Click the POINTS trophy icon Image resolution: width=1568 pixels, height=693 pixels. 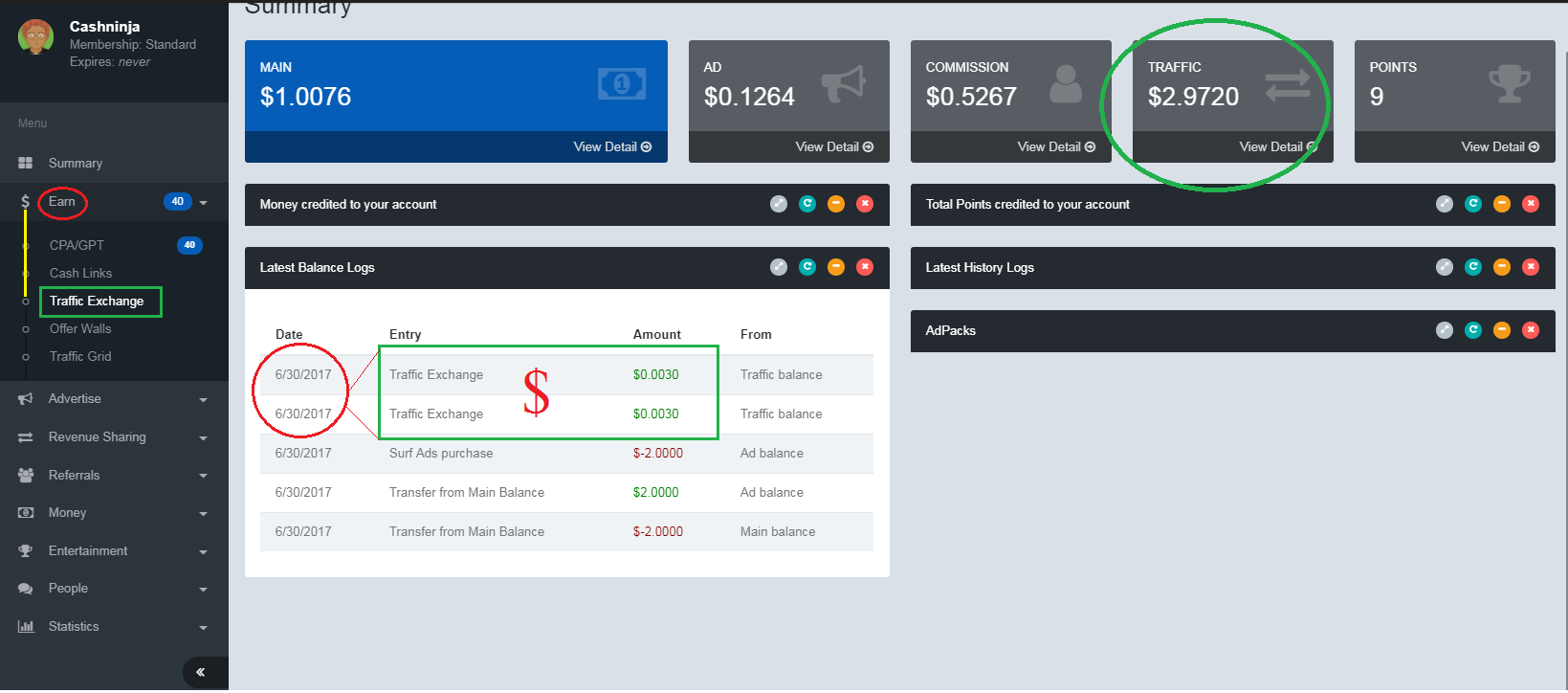pos(1510,84)
